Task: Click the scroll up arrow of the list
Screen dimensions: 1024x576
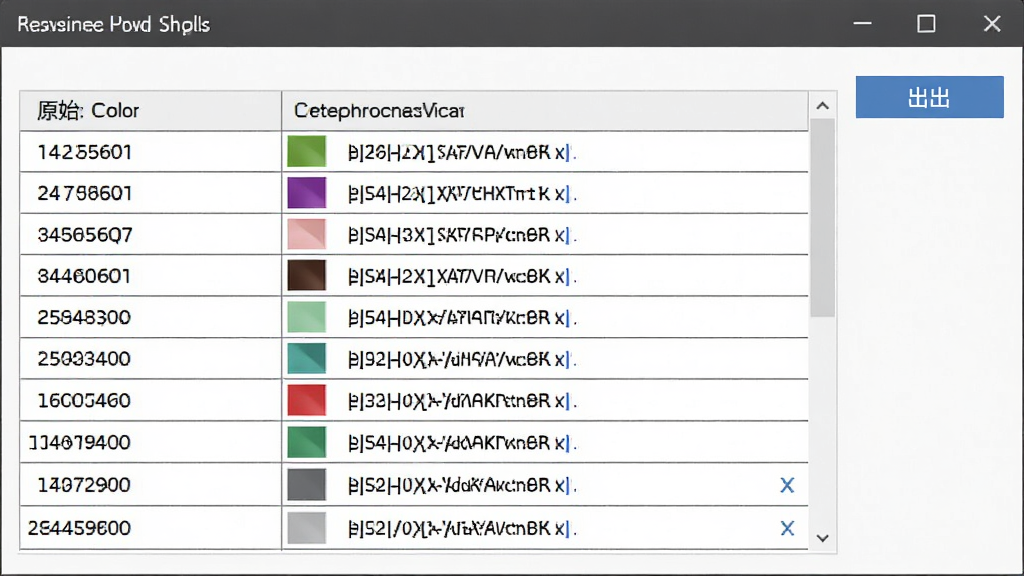Action: click(823, 106)
